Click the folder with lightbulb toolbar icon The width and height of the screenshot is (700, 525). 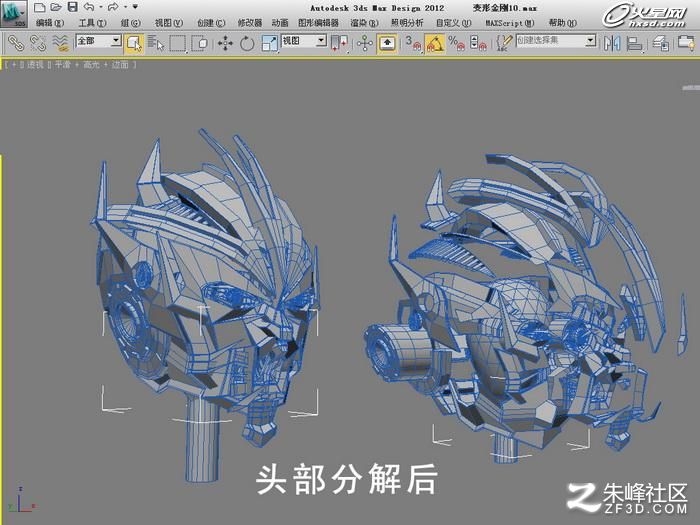tap(686, 43)
